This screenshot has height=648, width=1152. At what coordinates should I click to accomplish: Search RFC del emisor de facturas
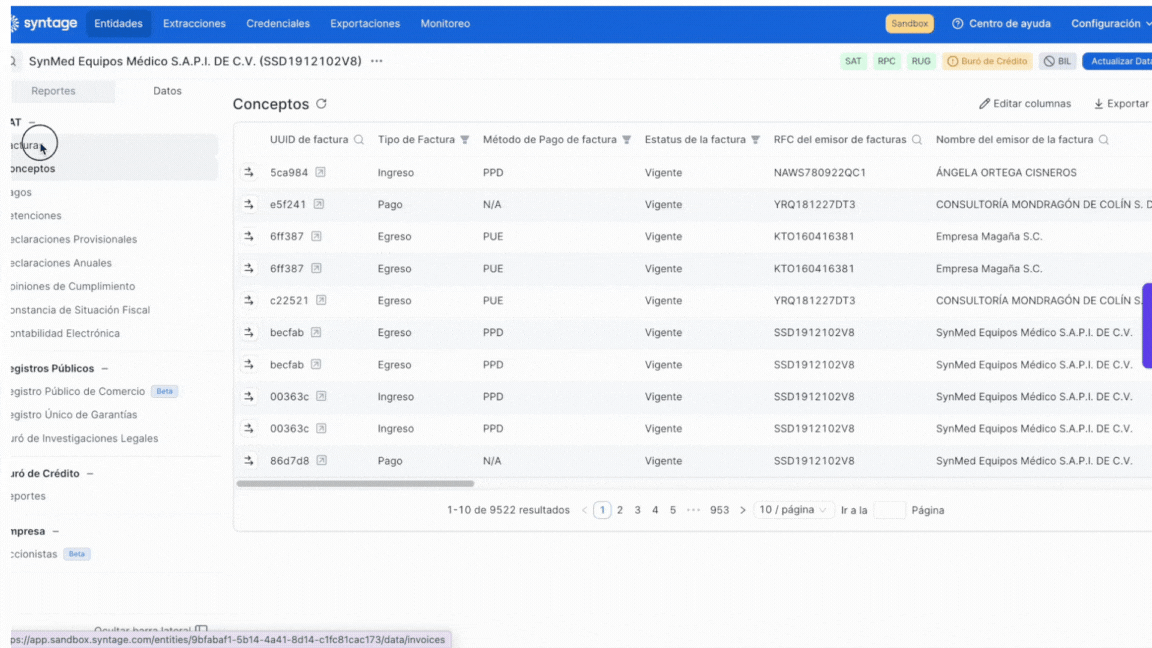tap(917, 140)
